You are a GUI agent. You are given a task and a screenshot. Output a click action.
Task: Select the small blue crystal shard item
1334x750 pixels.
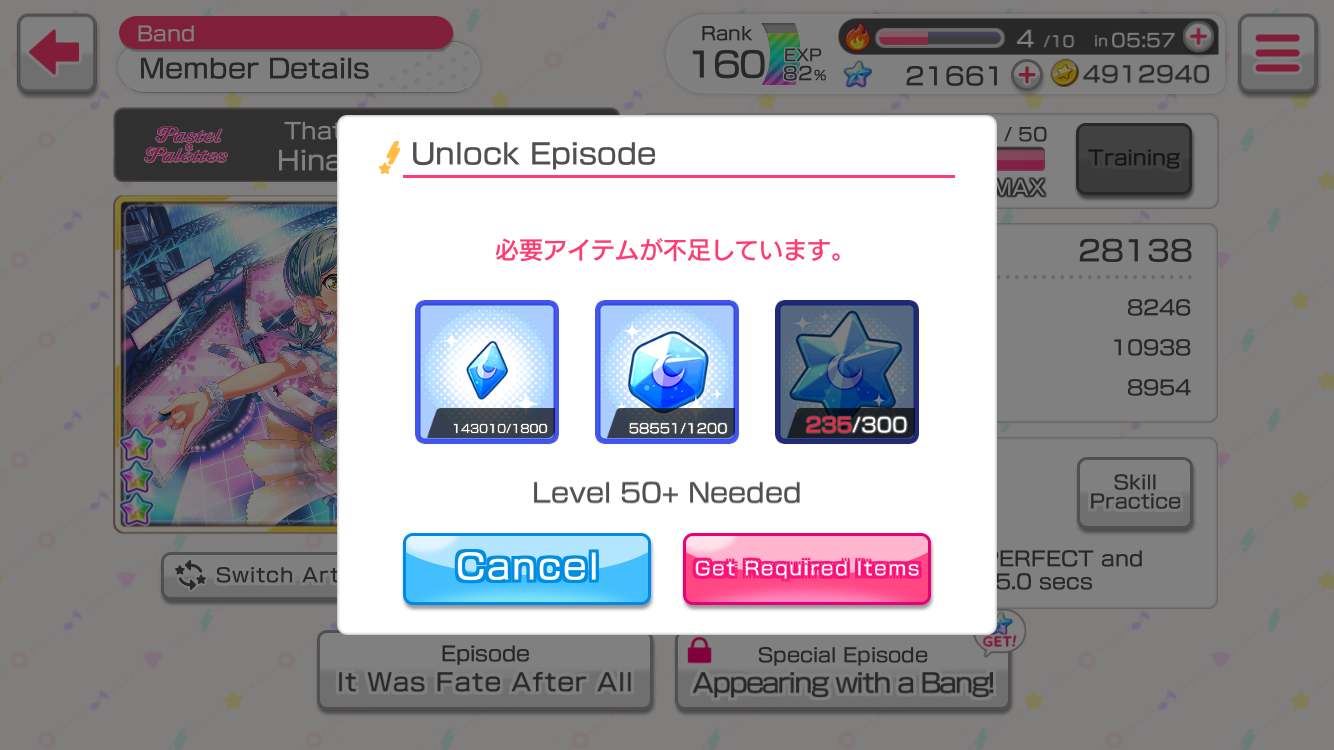tap(487, 372)
